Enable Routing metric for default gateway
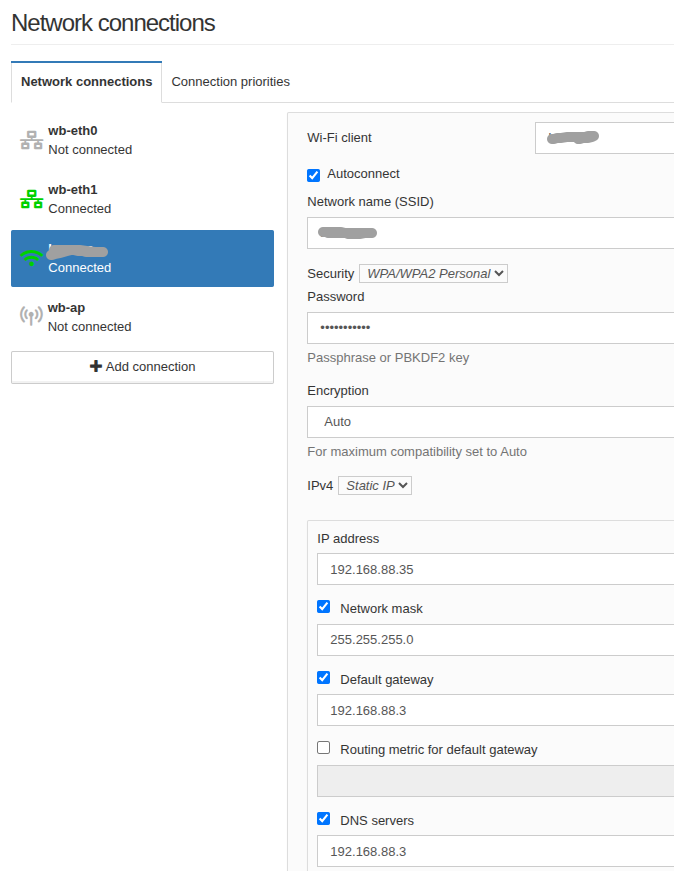674x871 pixels. tap(324, 748)
